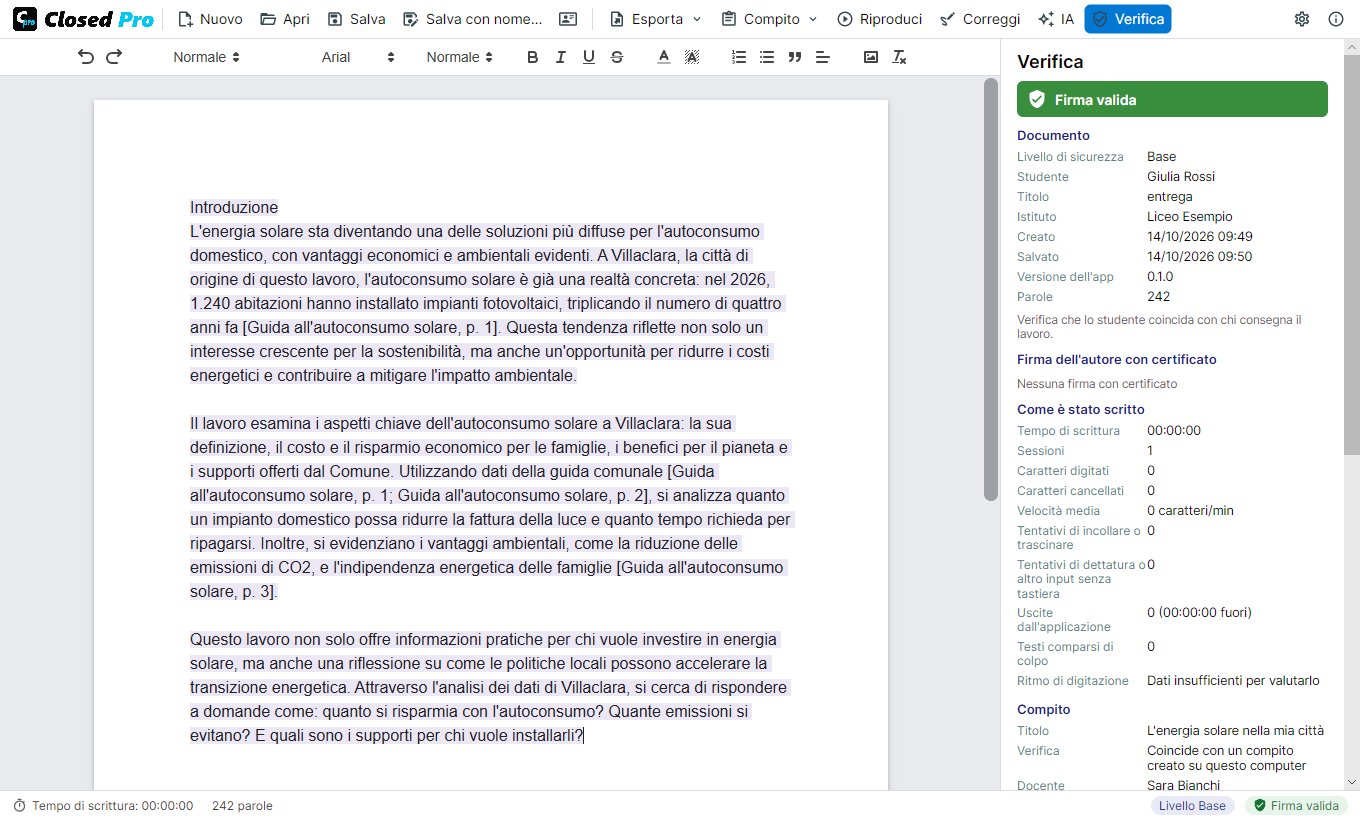Viewport: 1360px width, 820px height.
Task: Open the text alignment options
Action: point(823,57)
